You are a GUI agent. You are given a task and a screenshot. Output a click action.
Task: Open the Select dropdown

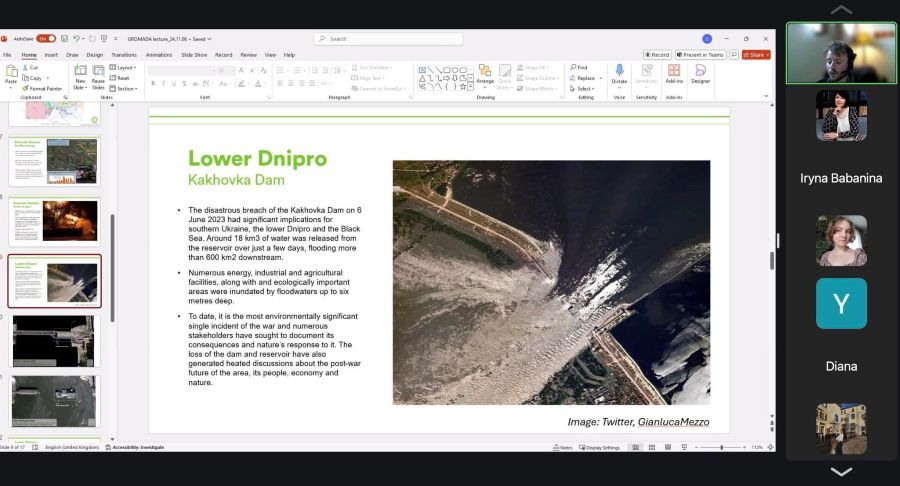coord(582,88)
